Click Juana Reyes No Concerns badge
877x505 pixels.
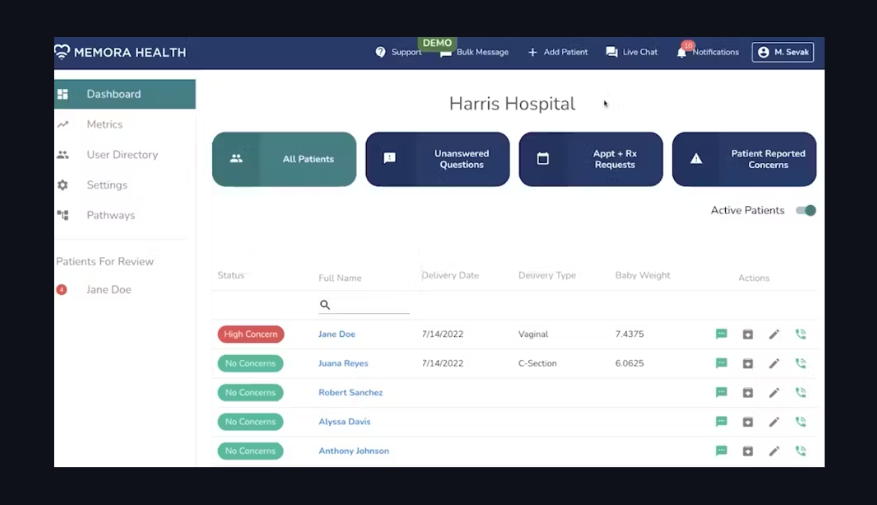point(251,363)
